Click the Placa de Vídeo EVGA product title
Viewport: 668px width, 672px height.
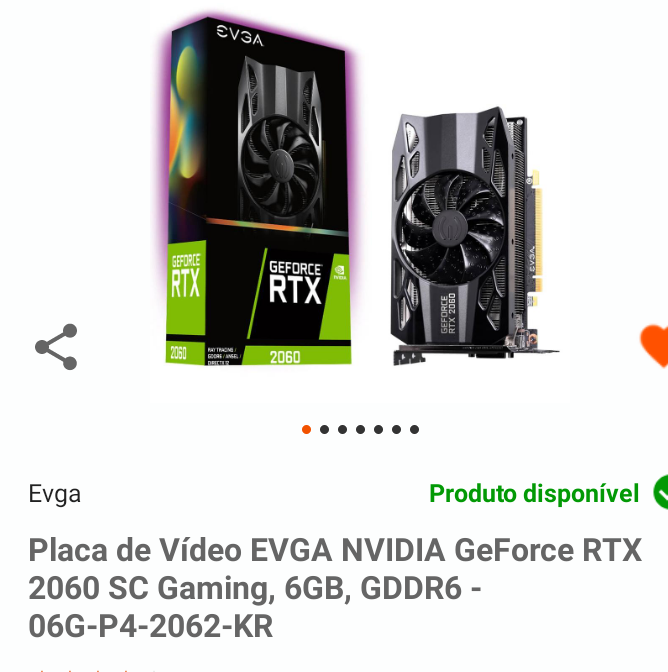[x=335, y=588]
